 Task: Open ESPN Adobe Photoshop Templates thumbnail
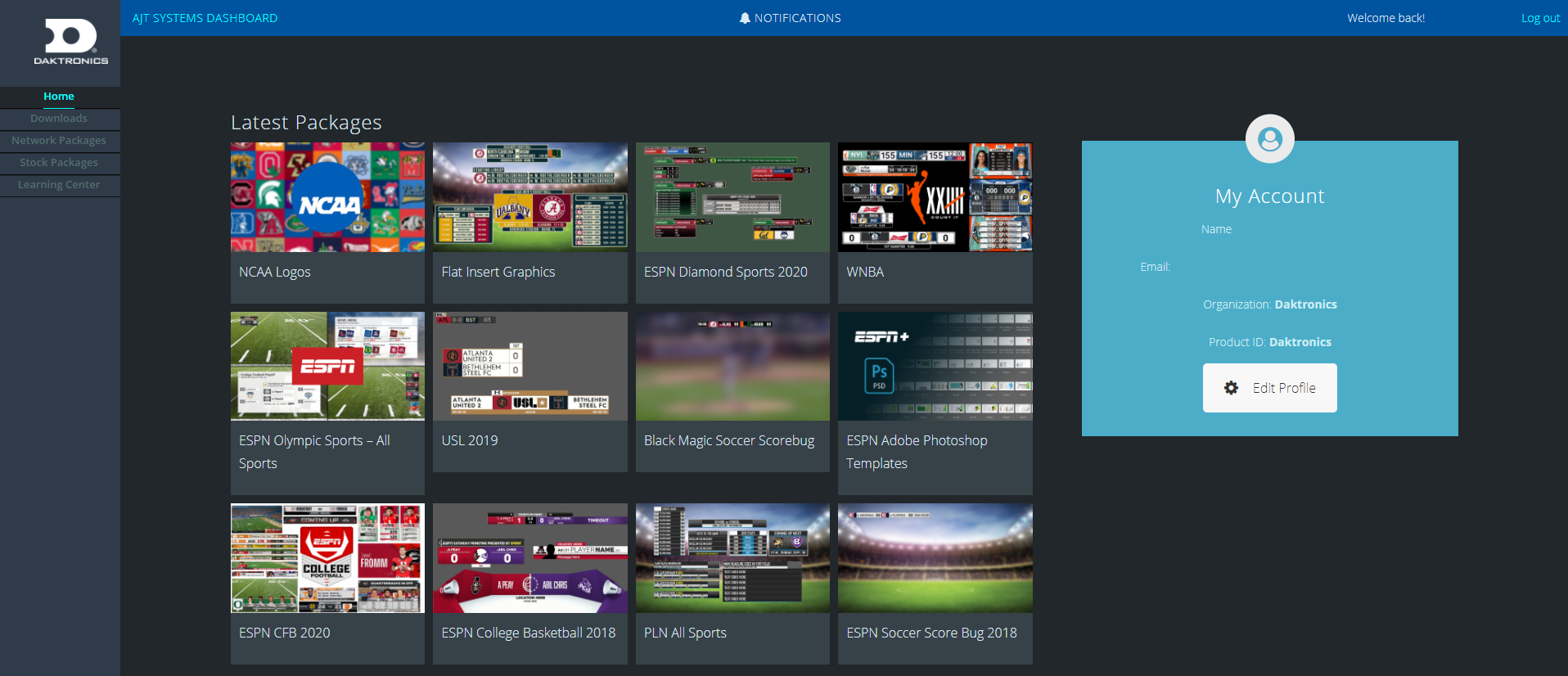[x=935, y=366]
